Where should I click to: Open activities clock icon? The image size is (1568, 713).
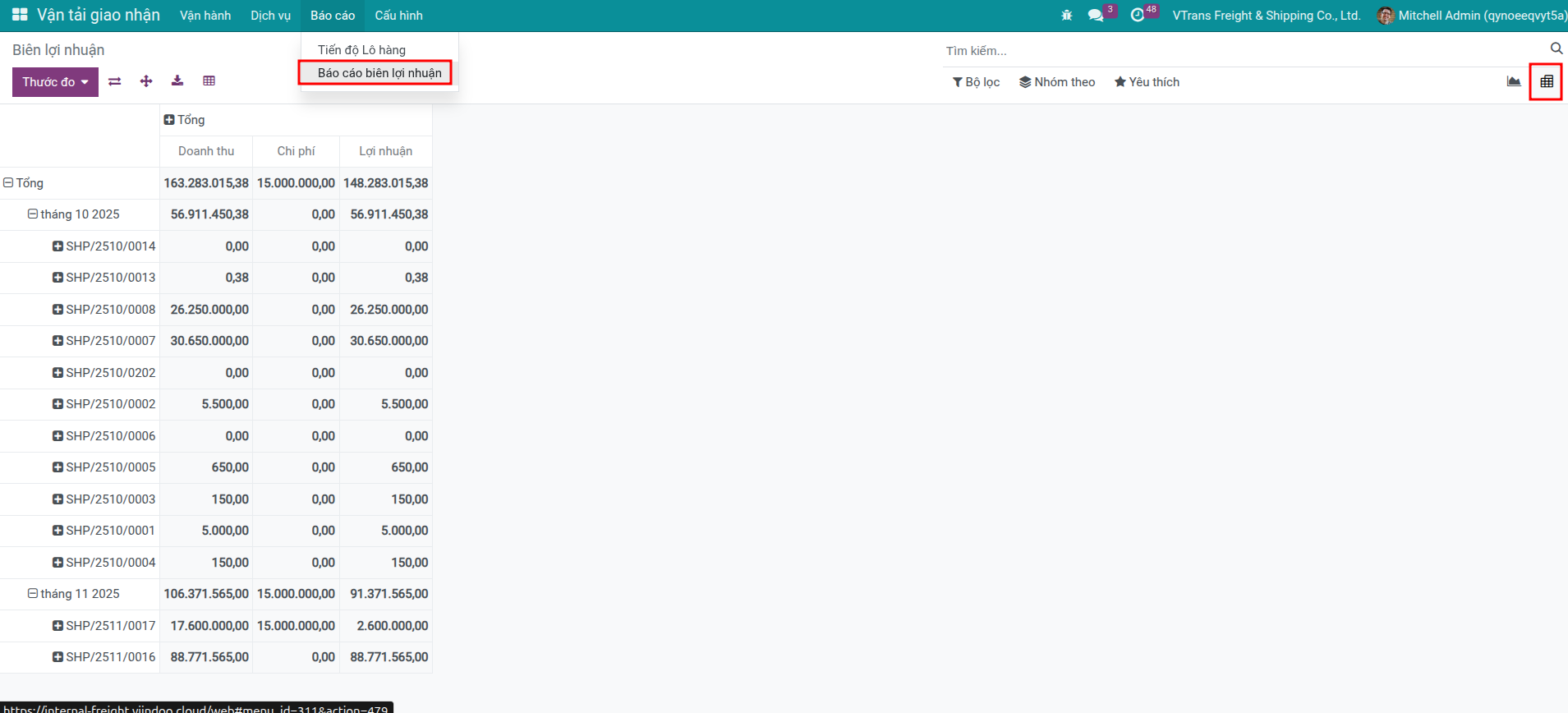(1138, 16)
